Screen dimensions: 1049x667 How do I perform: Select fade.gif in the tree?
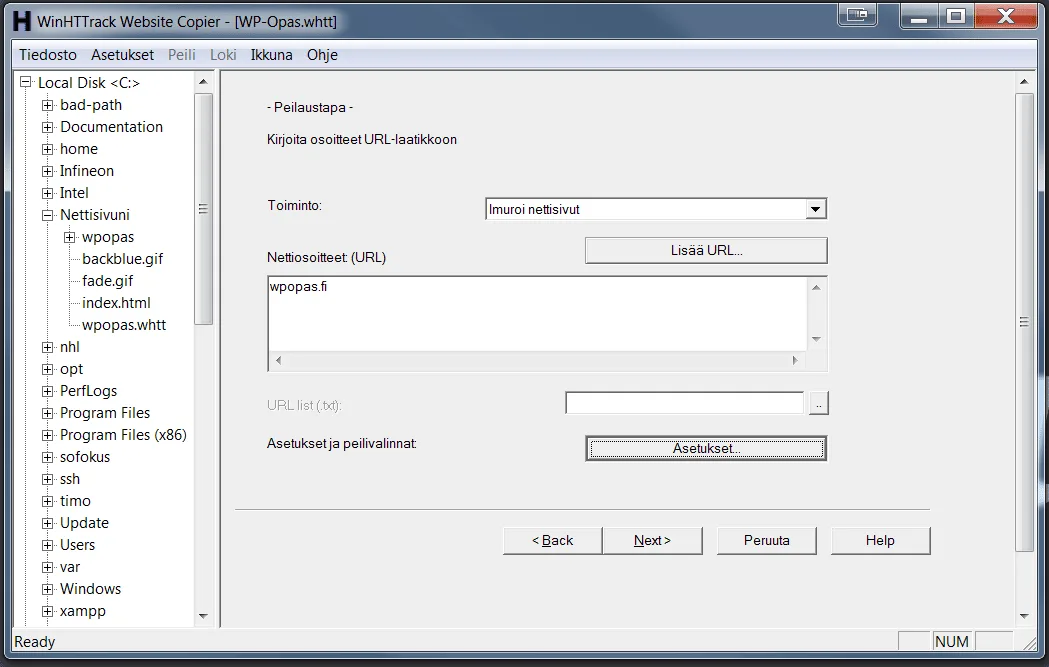click(107, 281)
